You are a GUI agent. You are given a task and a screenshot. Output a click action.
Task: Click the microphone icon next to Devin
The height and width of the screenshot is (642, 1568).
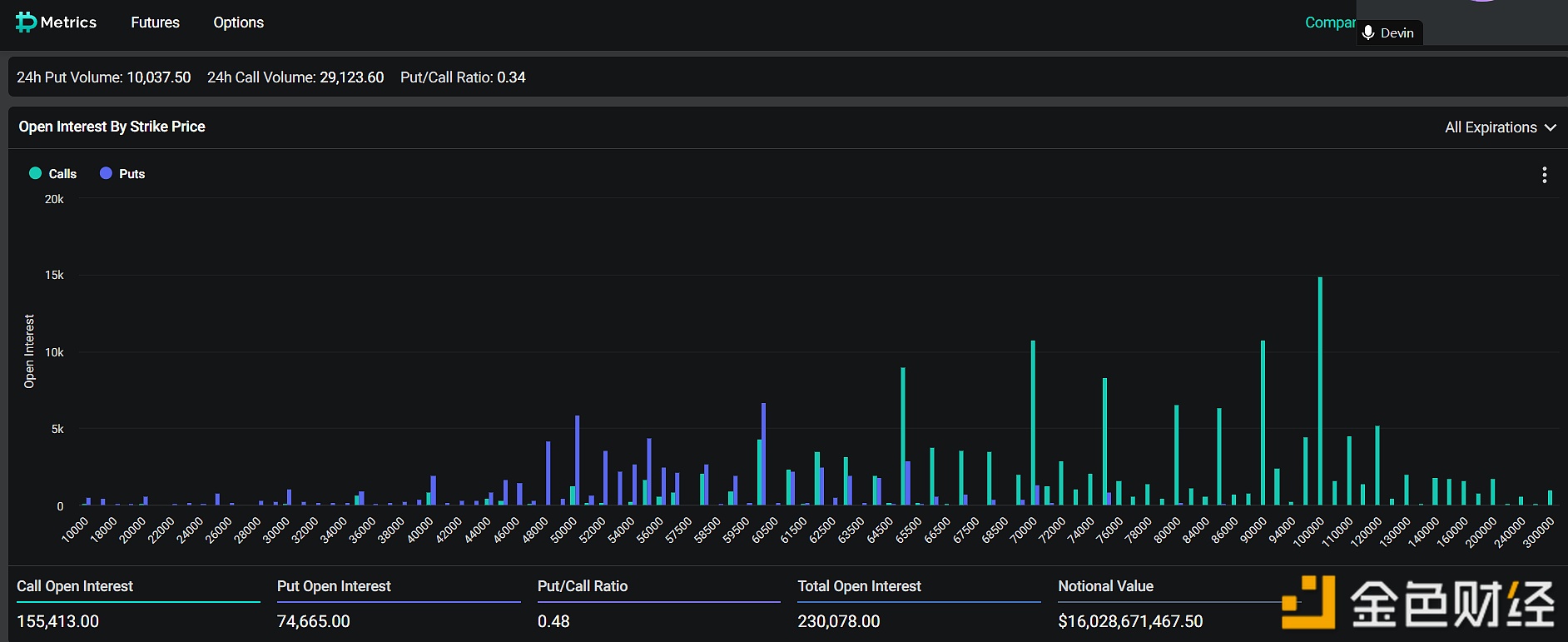(x=1368, y=33)
